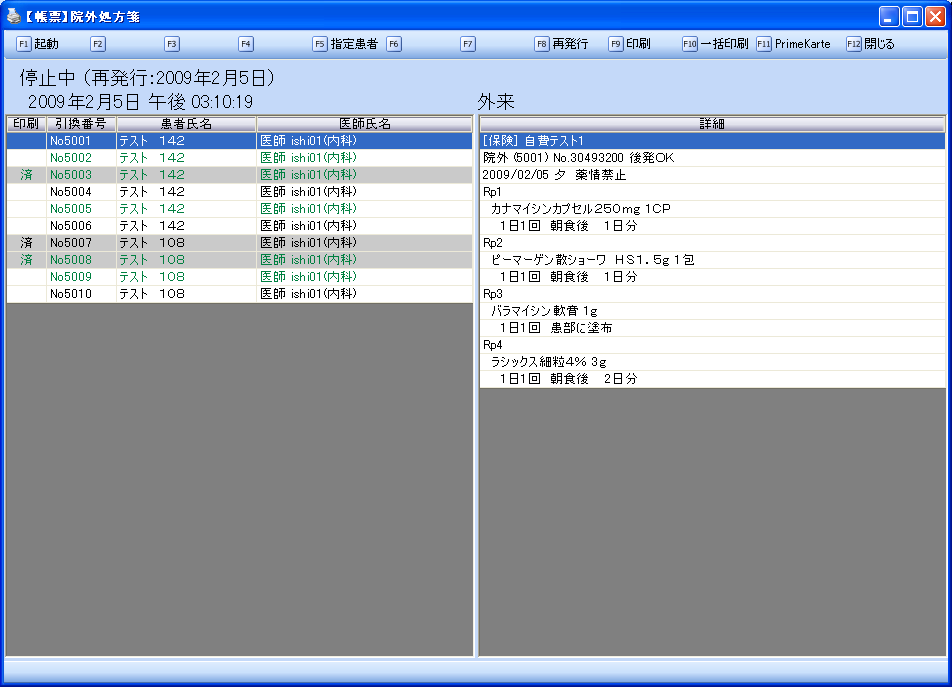Click the F1 起動 button

click(38, 44)
